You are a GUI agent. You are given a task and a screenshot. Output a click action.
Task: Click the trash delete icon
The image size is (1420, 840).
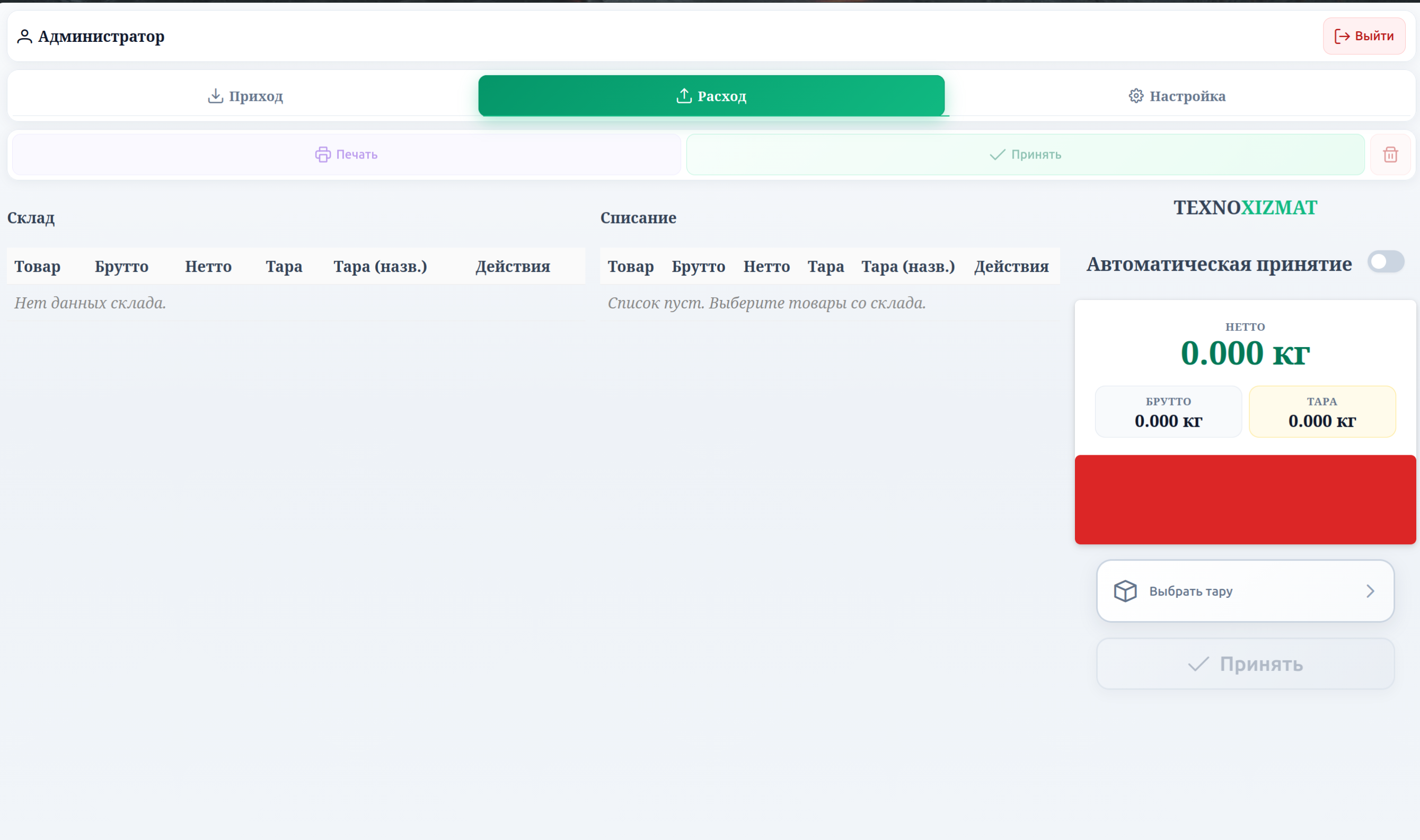(x=1390, y=155)
